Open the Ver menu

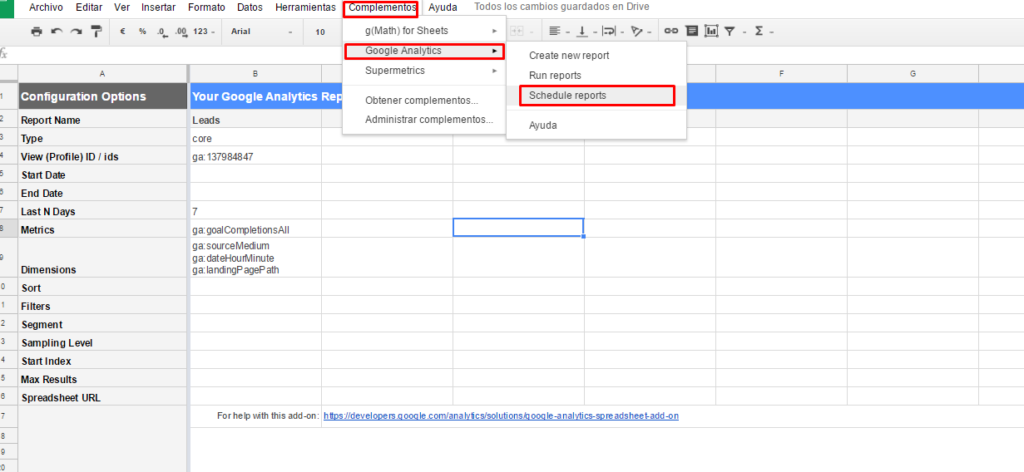pyautogui.click(x=121, y=7)
